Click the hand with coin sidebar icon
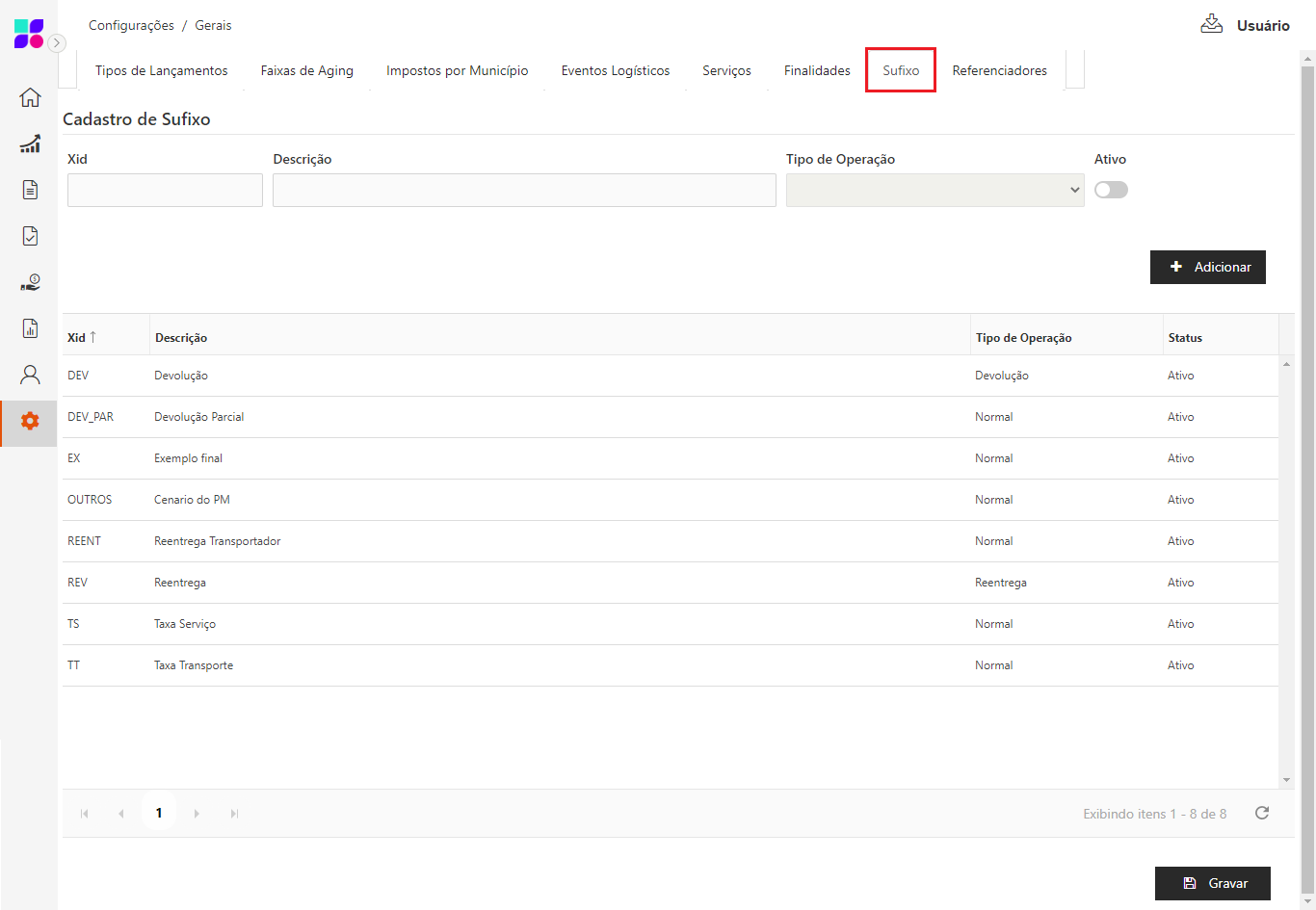Image resolution: width=1316 pixels, height=910 pixels. pyautogui.click(x=30, y=282)
